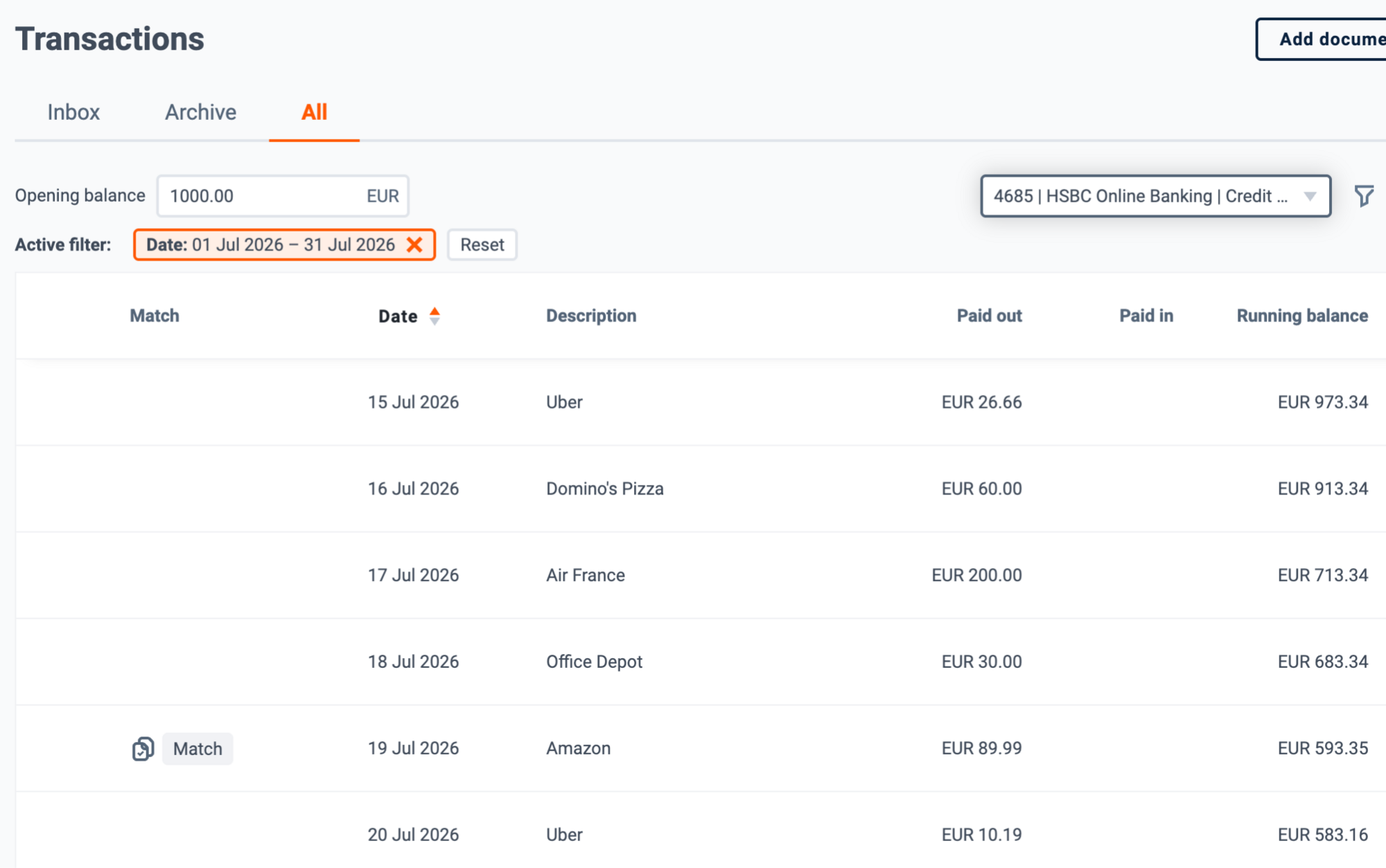Click the Match column header
The width and height of the screenshot is (1386, 868).
155,316
